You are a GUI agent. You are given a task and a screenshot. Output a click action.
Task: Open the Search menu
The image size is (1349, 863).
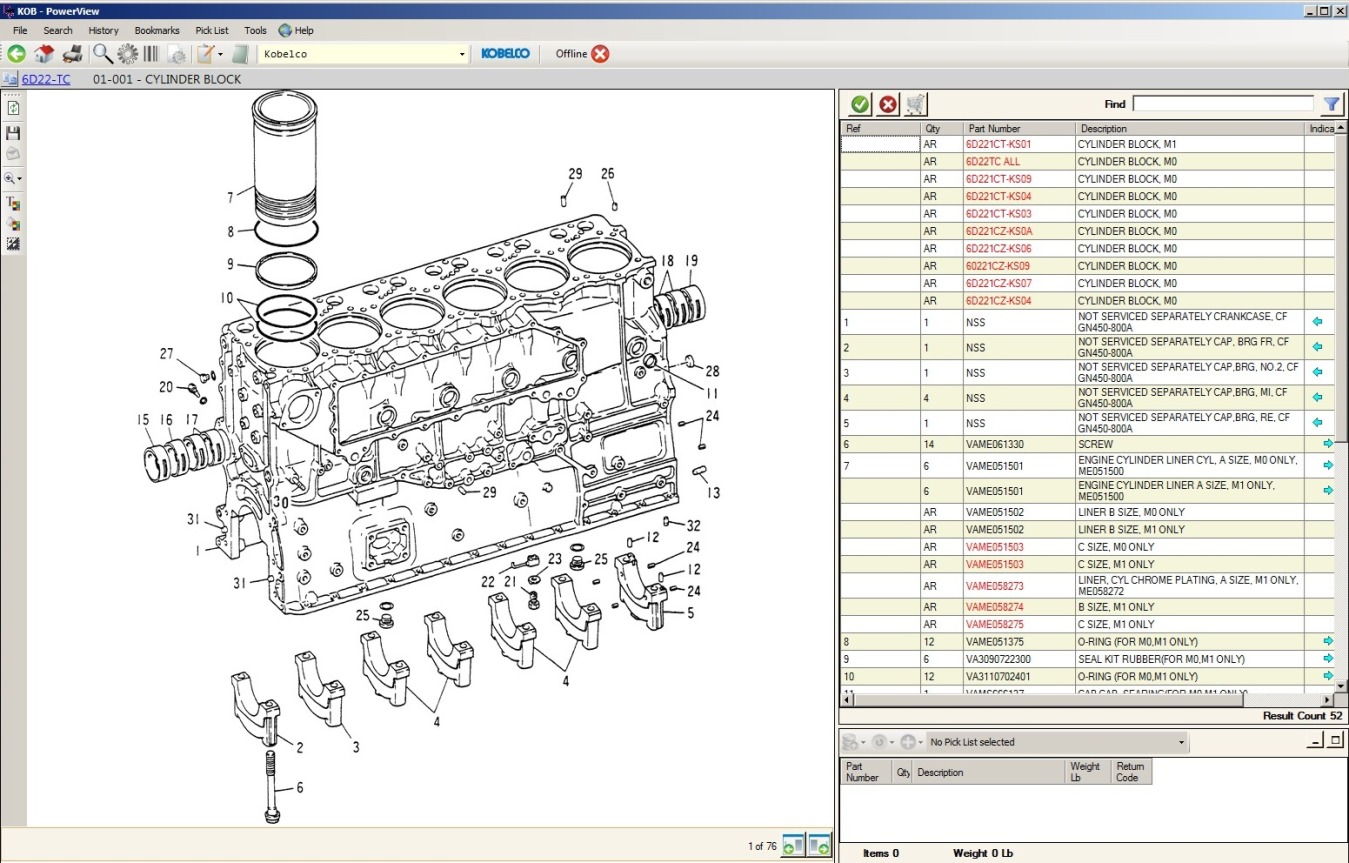(x=58, y=30)
